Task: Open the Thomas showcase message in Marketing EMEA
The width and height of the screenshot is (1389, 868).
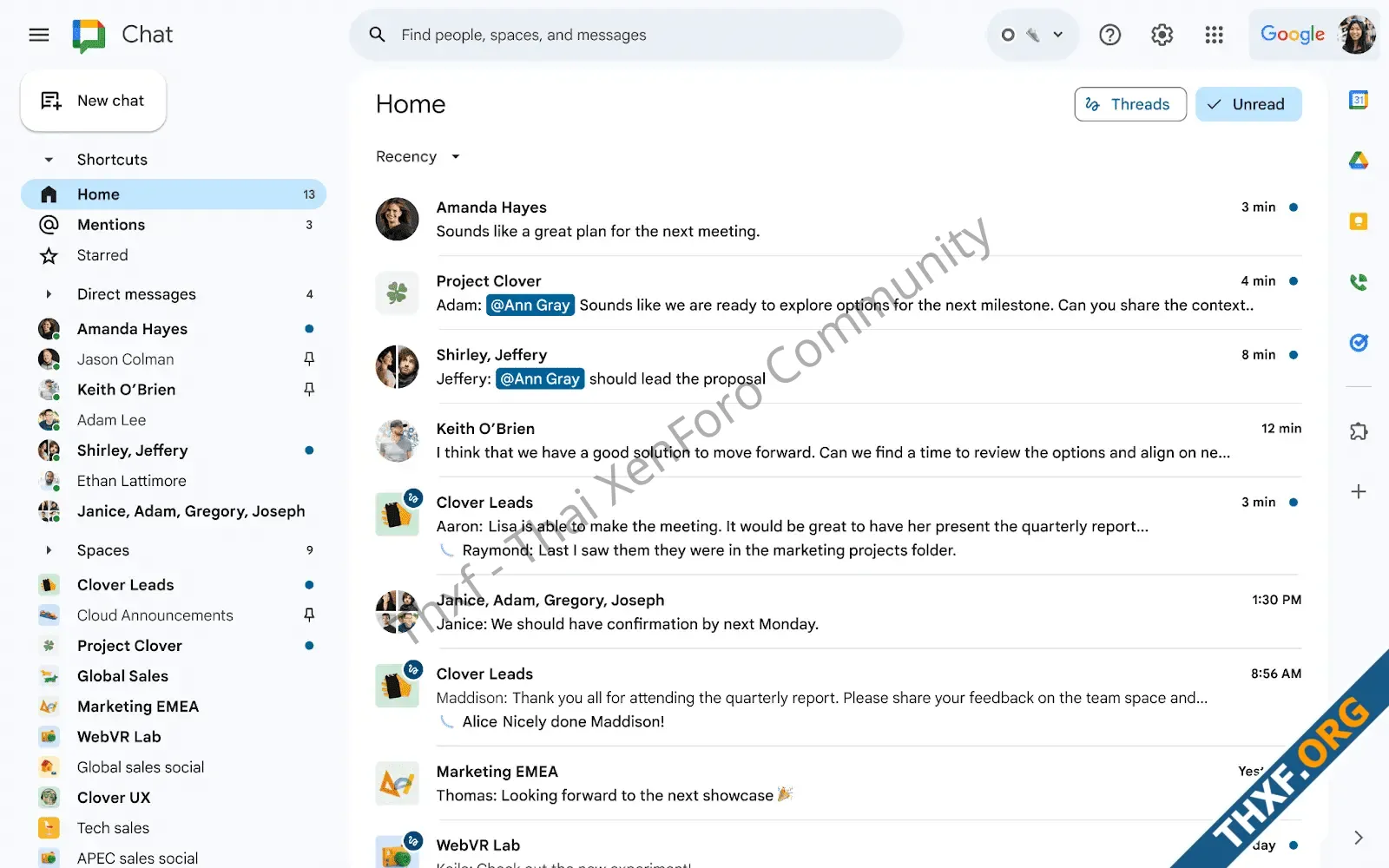Action: point(614,795)
